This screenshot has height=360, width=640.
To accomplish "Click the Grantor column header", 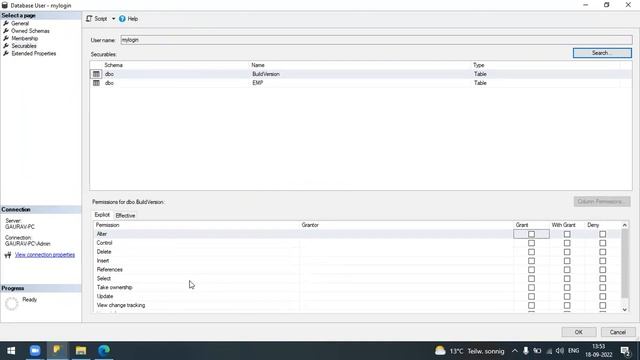I will point(310,225).
